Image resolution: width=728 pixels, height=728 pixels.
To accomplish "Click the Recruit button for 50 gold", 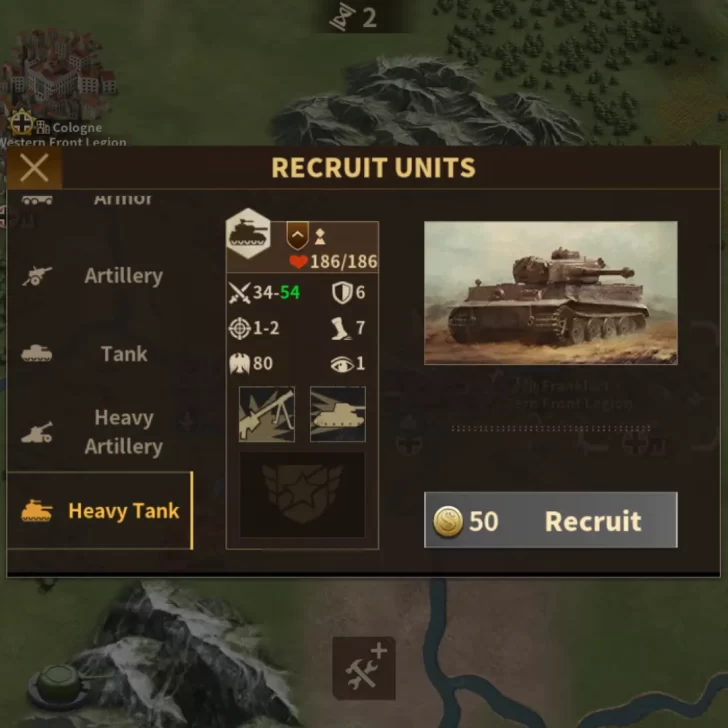I will 551,520.
